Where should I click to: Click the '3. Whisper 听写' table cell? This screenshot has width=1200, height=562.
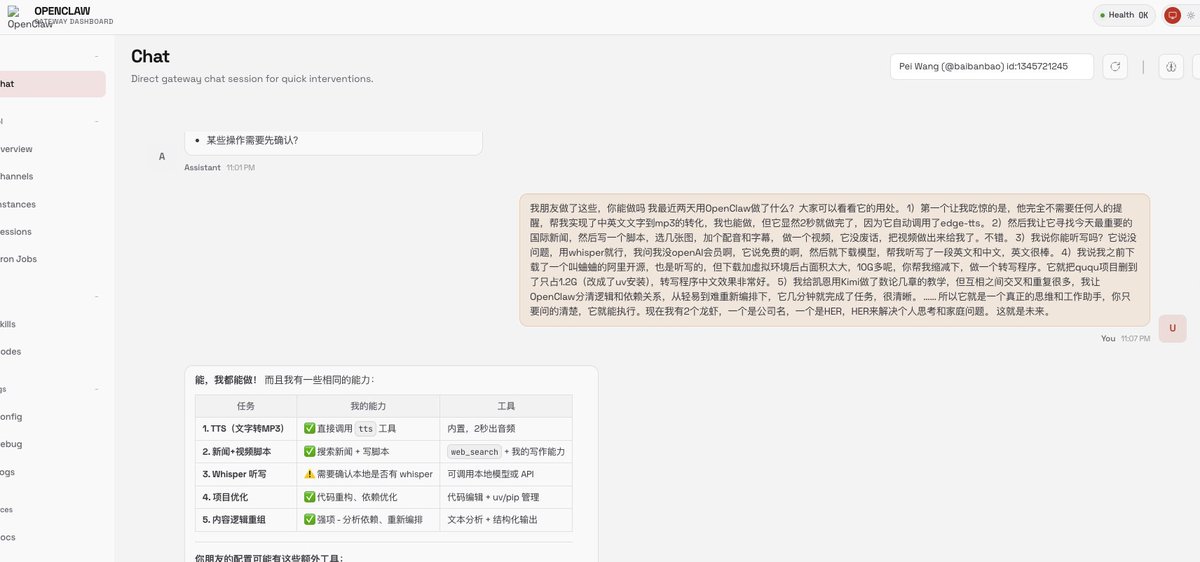[x=245, y=474]
